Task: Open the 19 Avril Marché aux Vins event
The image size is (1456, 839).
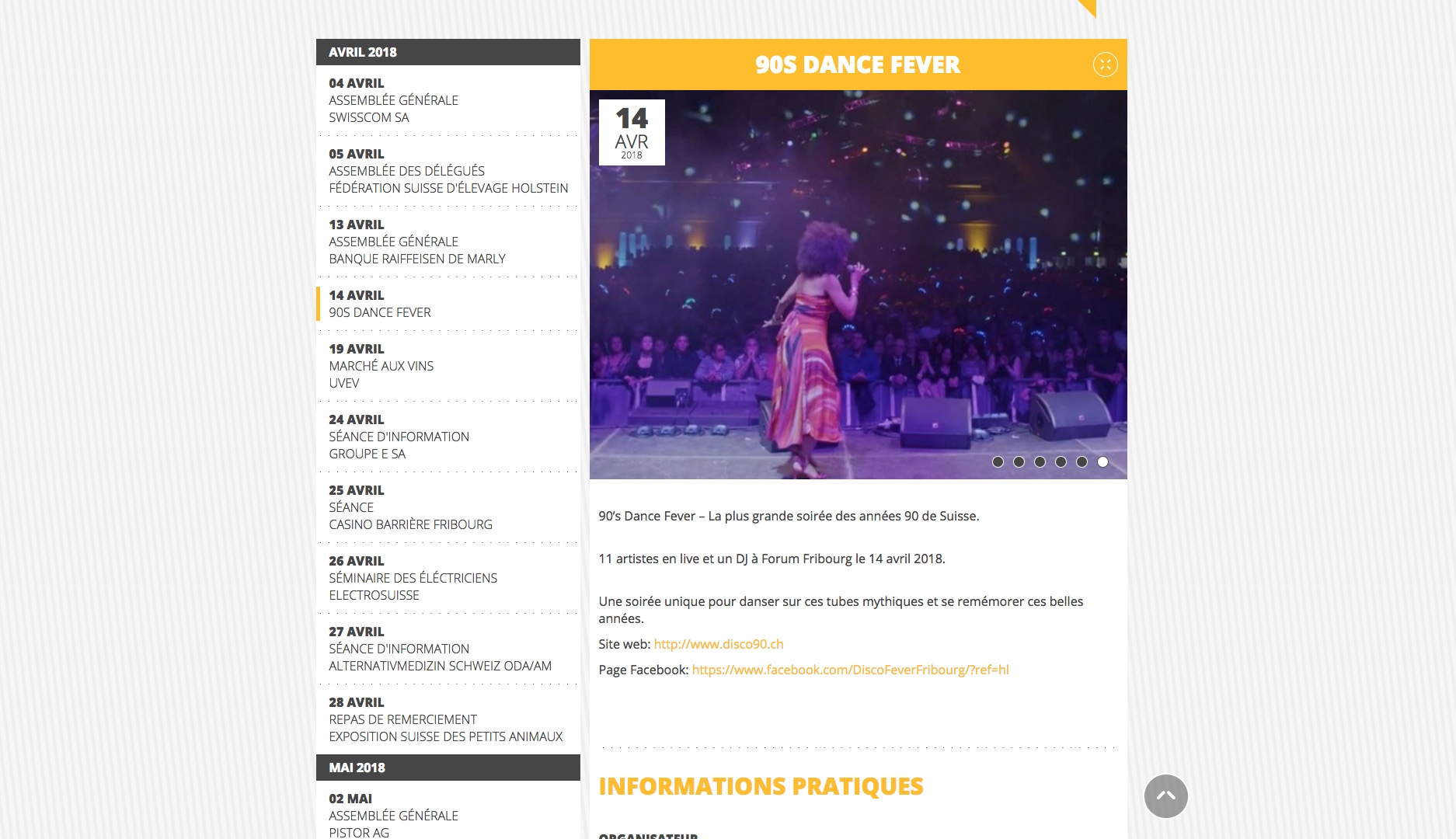Action: [x=448, y=366]
